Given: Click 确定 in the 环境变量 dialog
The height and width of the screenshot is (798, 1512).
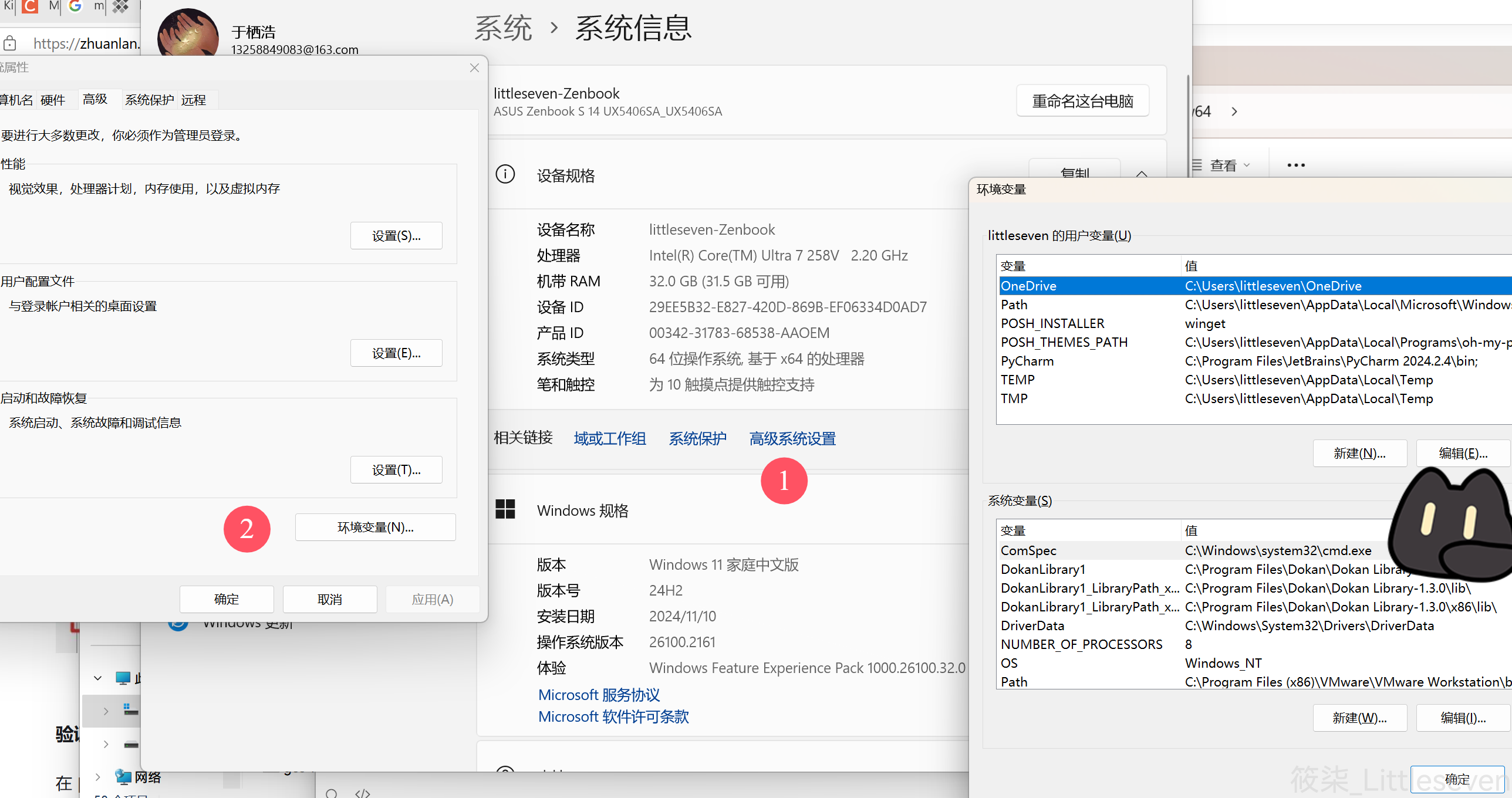Looking at the screenshot, I should [1457, 779].
